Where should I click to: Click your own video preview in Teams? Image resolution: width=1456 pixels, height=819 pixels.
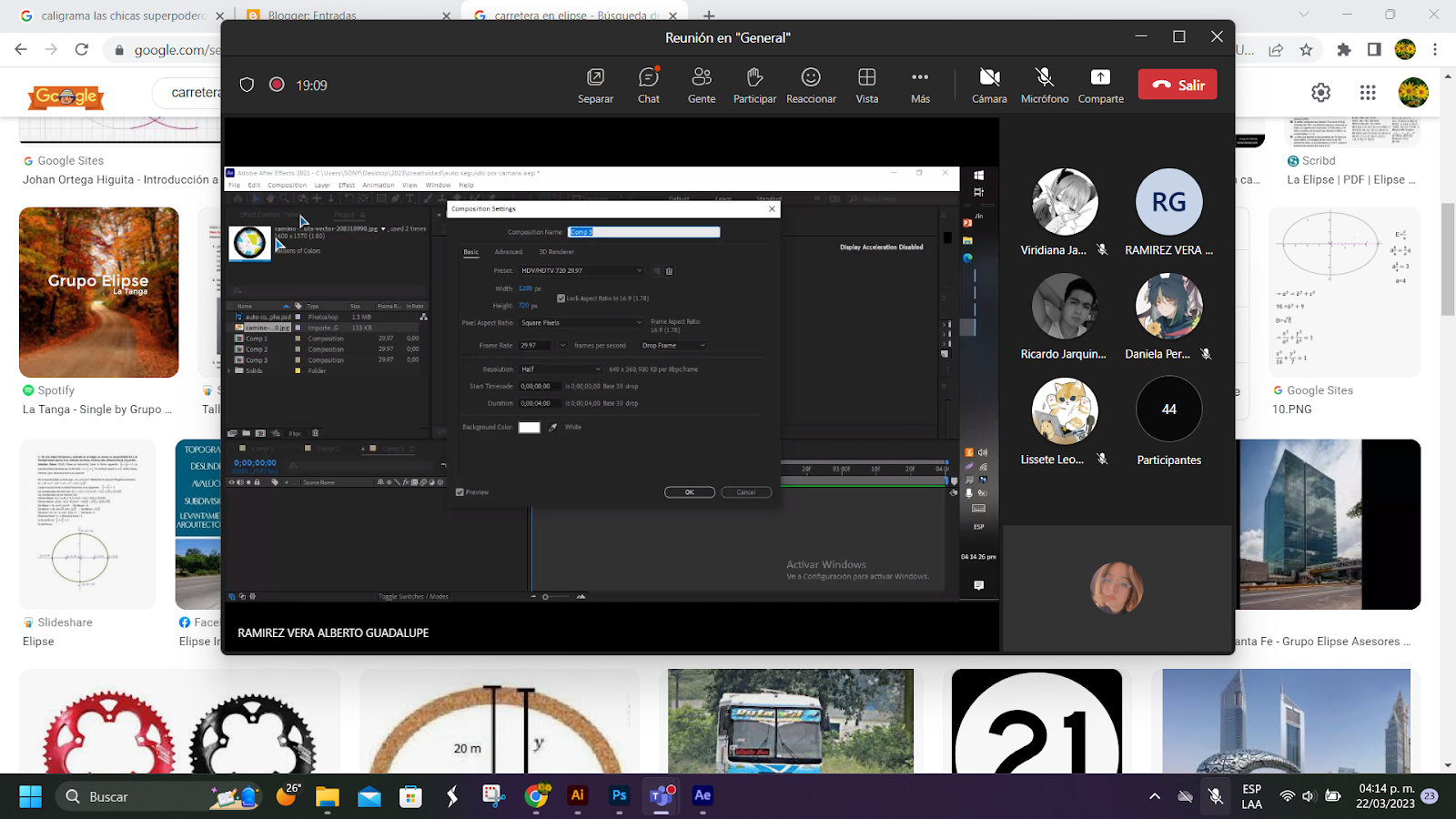tap(1117, 588)
